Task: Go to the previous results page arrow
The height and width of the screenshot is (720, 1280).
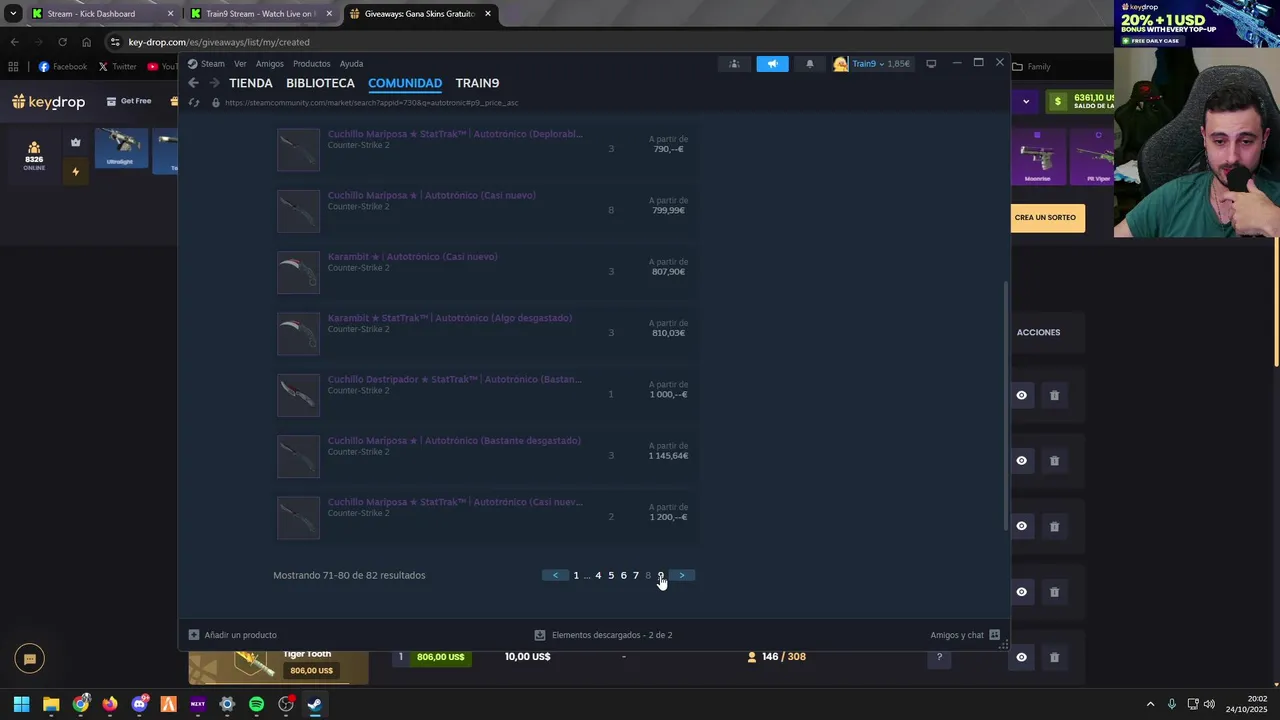Action: (x=555, y=575)
